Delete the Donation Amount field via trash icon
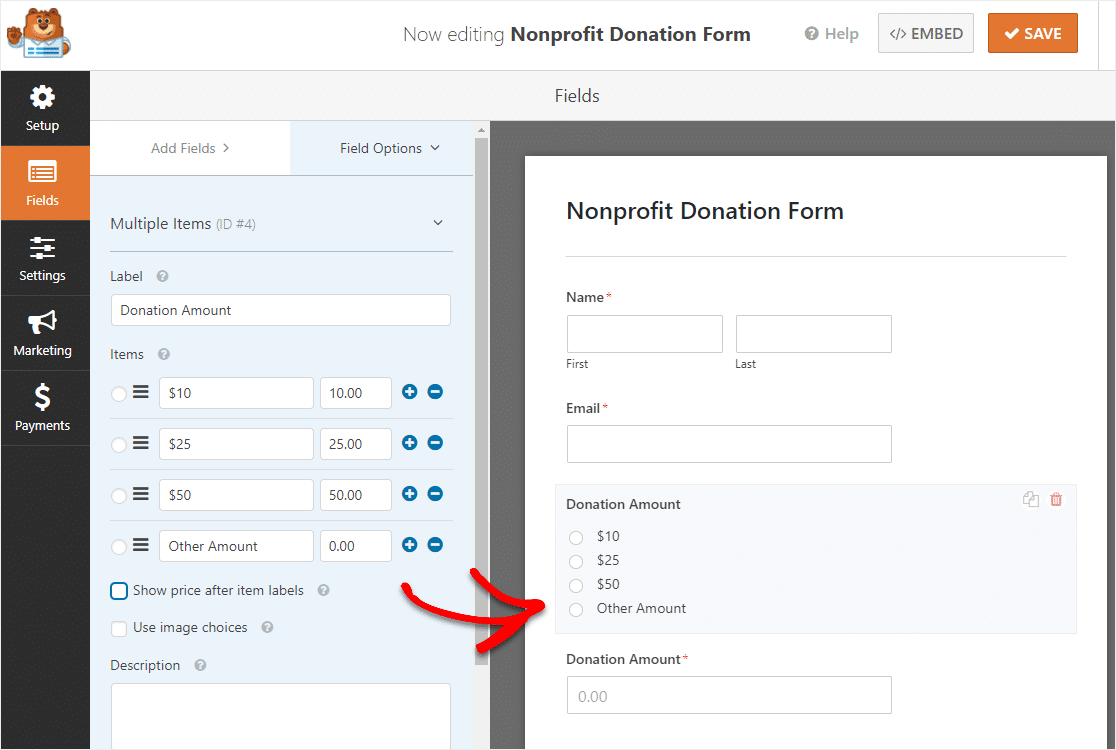Viewport: 1116px width, 750px height. click(1056, 500)
